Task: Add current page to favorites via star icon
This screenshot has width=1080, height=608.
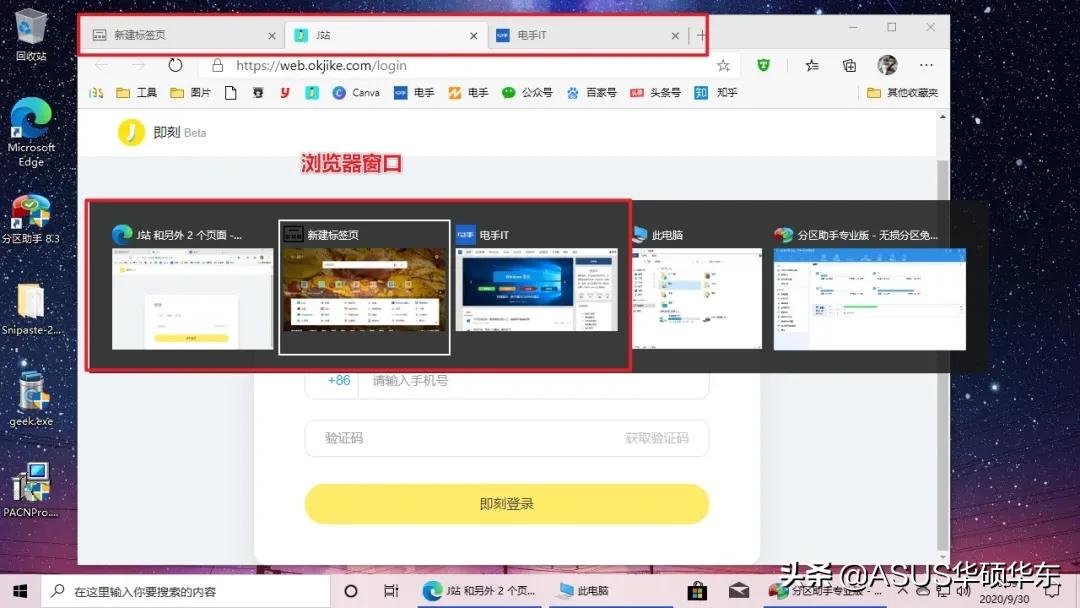Action: (724, 65)
